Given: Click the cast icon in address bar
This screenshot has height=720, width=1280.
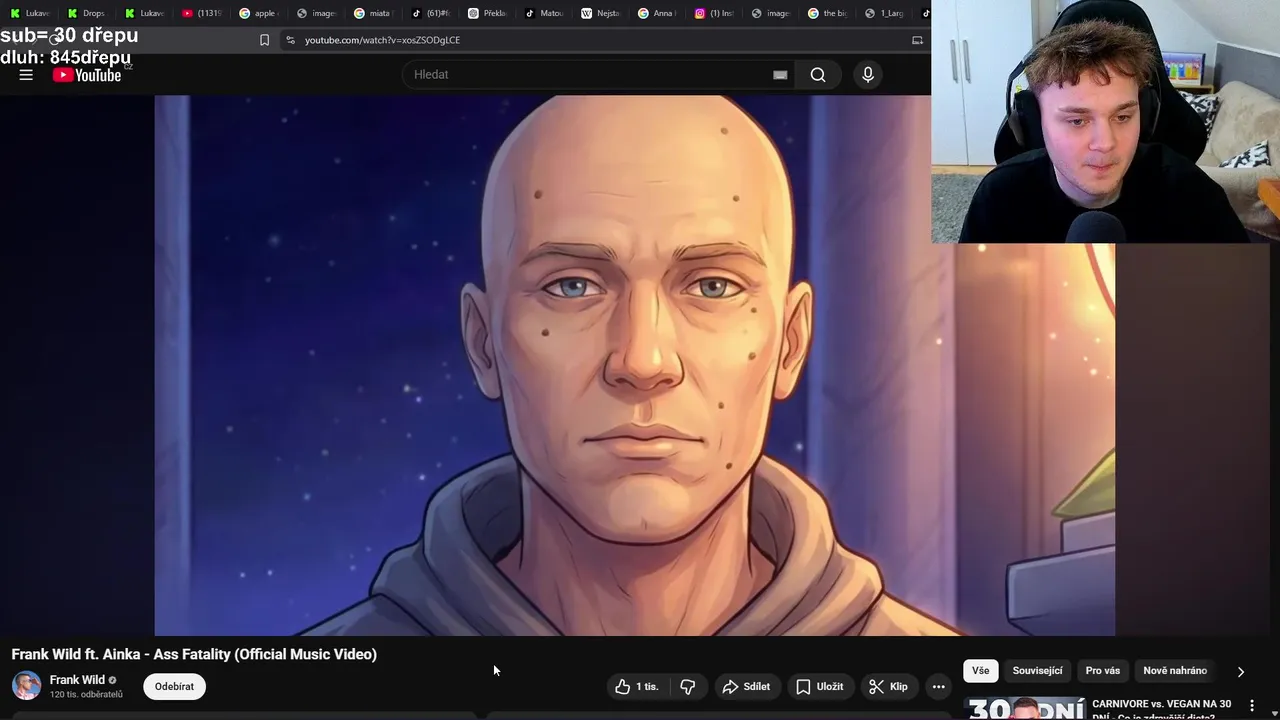Looking at the screenshot, I should pos(917,40).
